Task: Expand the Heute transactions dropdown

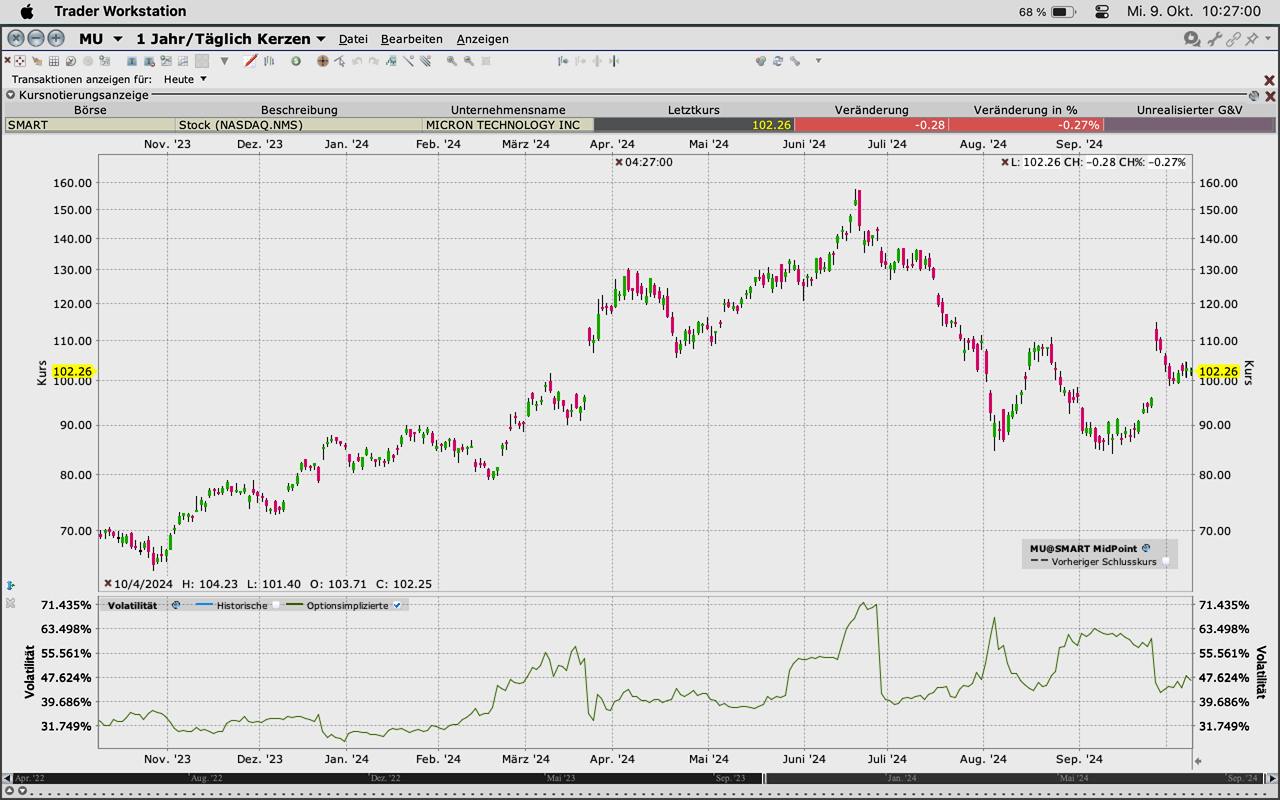Action: click(203, 79)
